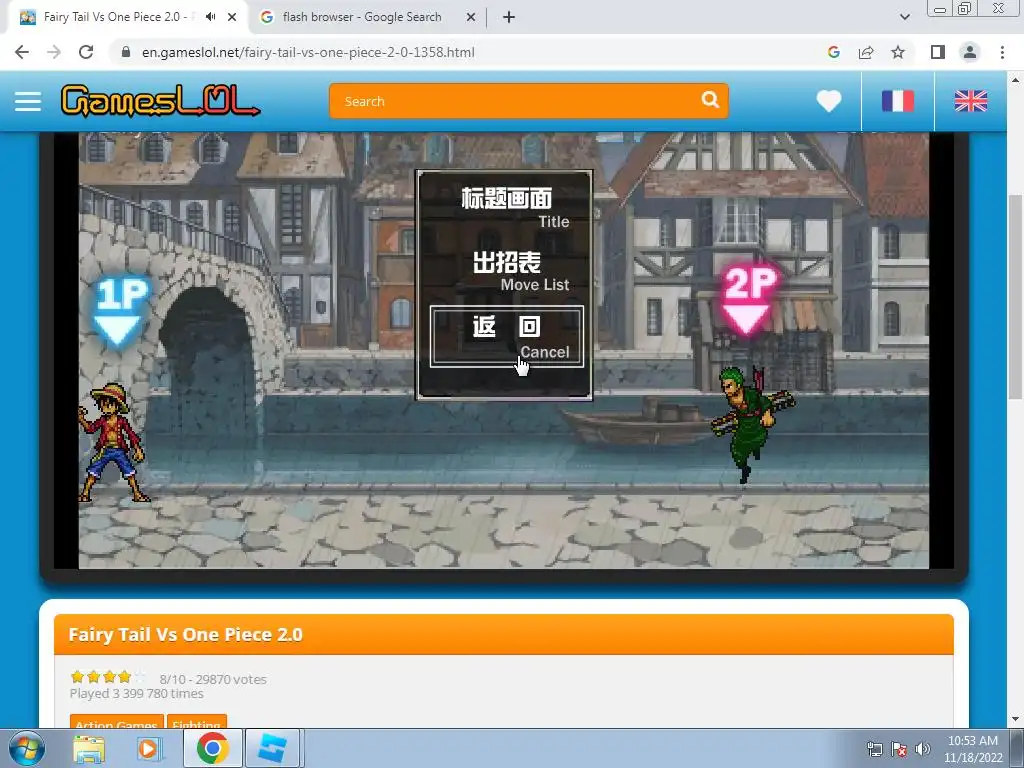
Task: Share this page icon
Action: coord(866,52)
